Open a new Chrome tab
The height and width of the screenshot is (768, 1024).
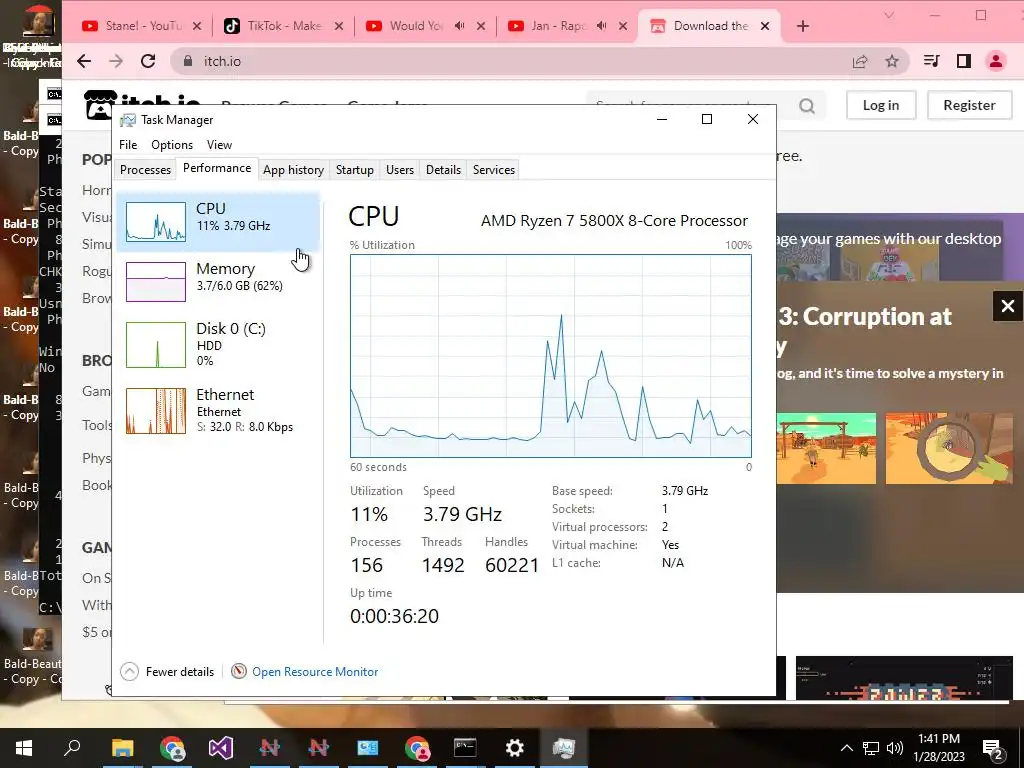click(x=803, y=26)
